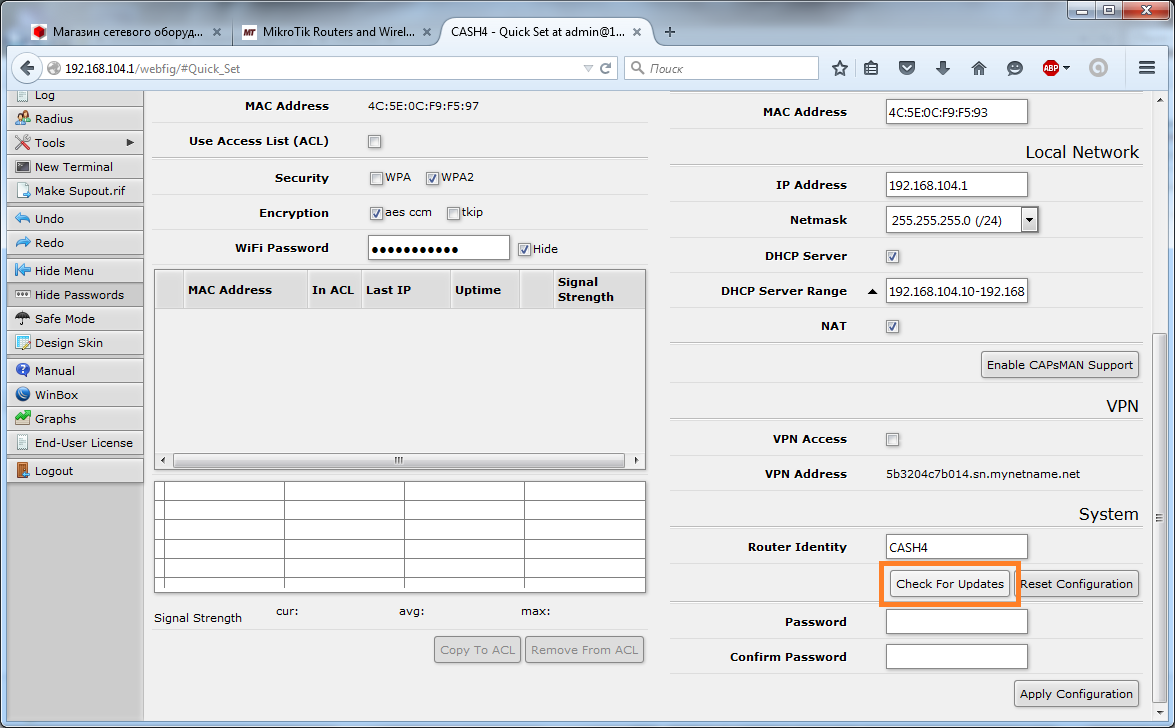This screenshot has width=1175, height=728.
Task: Check the VPN Access checkbox
Action: point(892,440)
